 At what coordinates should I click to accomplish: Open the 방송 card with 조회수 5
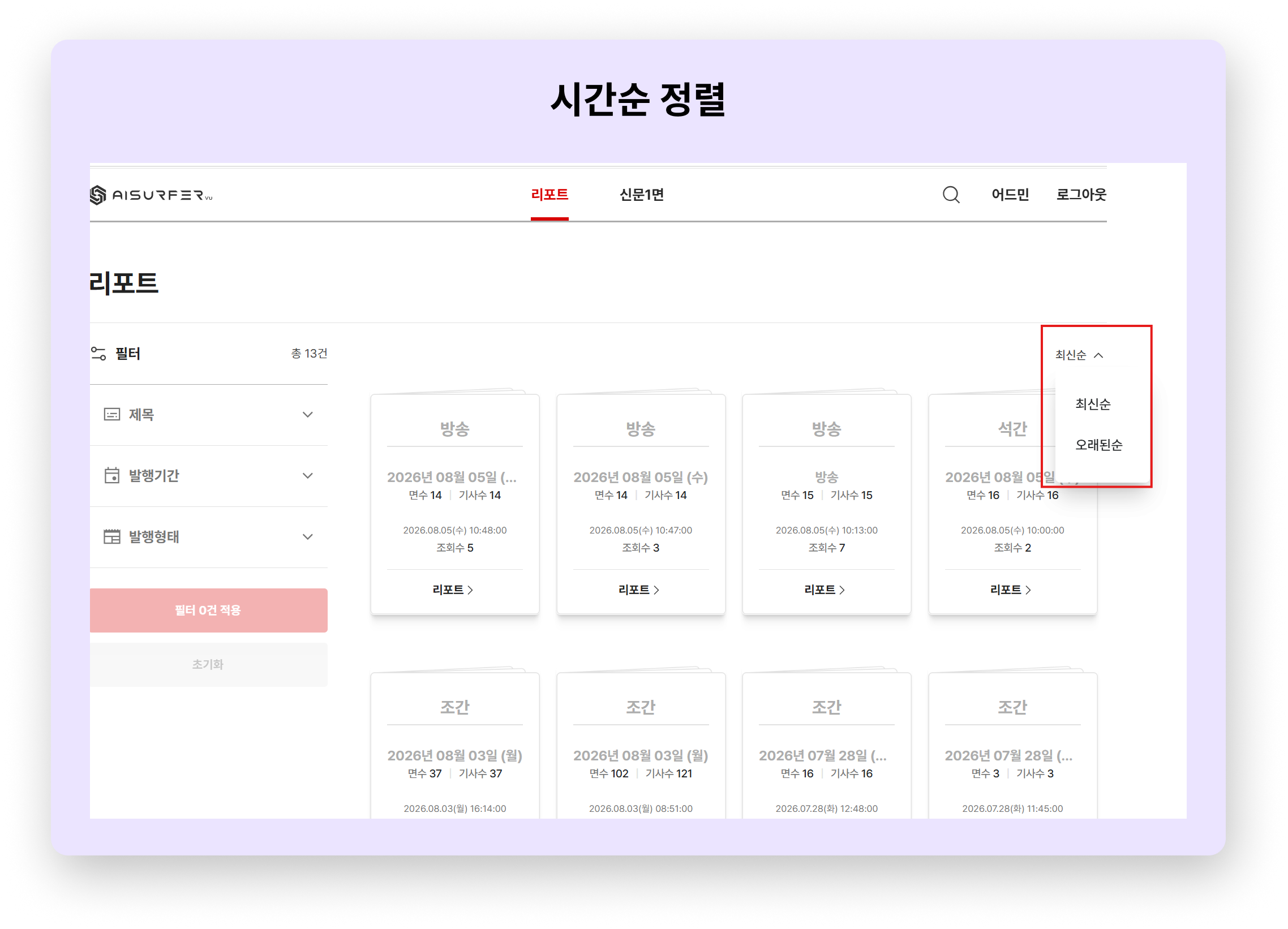[x=455, y=504]
